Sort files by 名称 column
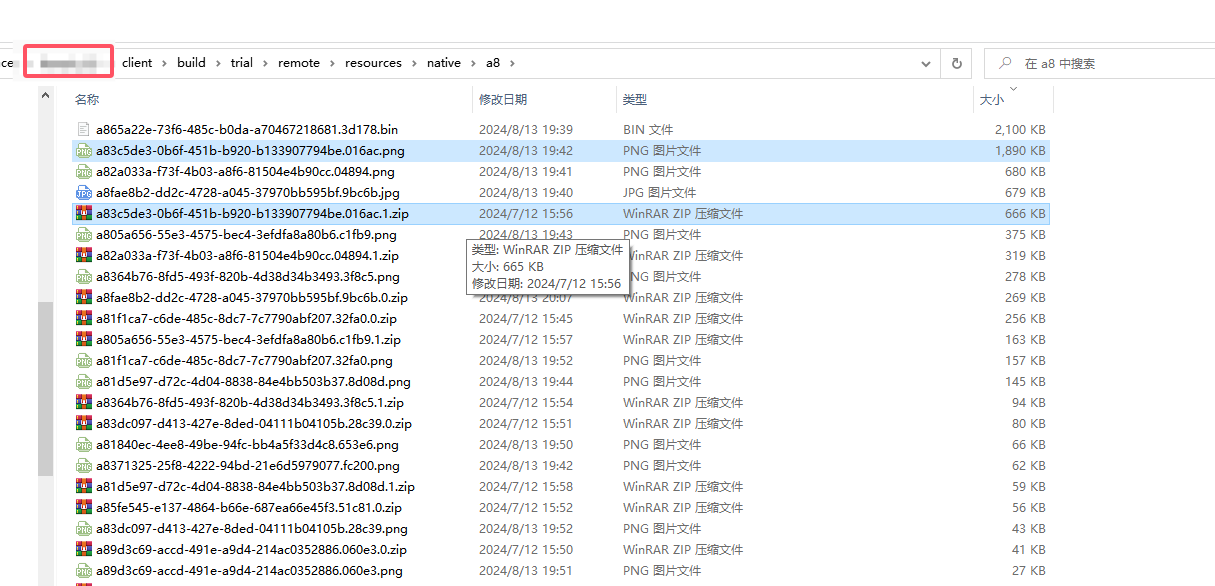1215x586 pixels. (x=87, y=99)
